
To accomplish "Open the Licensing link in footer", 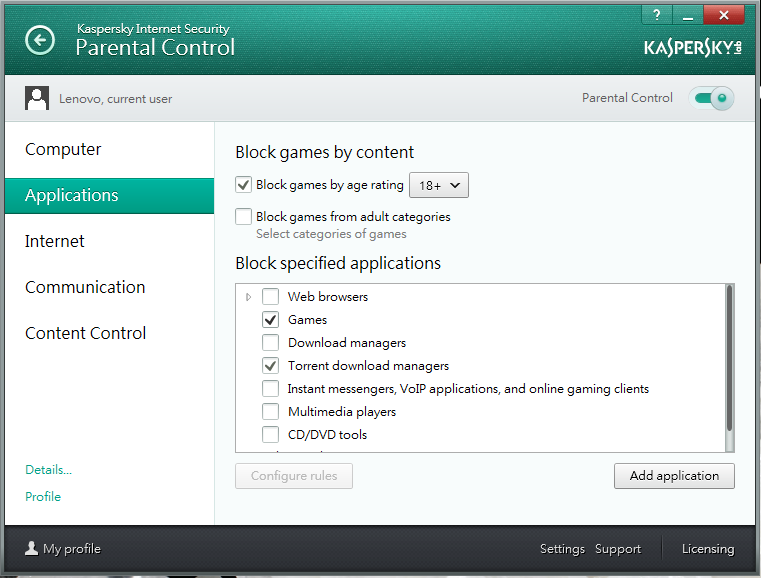I will click(x=707, y=549).
